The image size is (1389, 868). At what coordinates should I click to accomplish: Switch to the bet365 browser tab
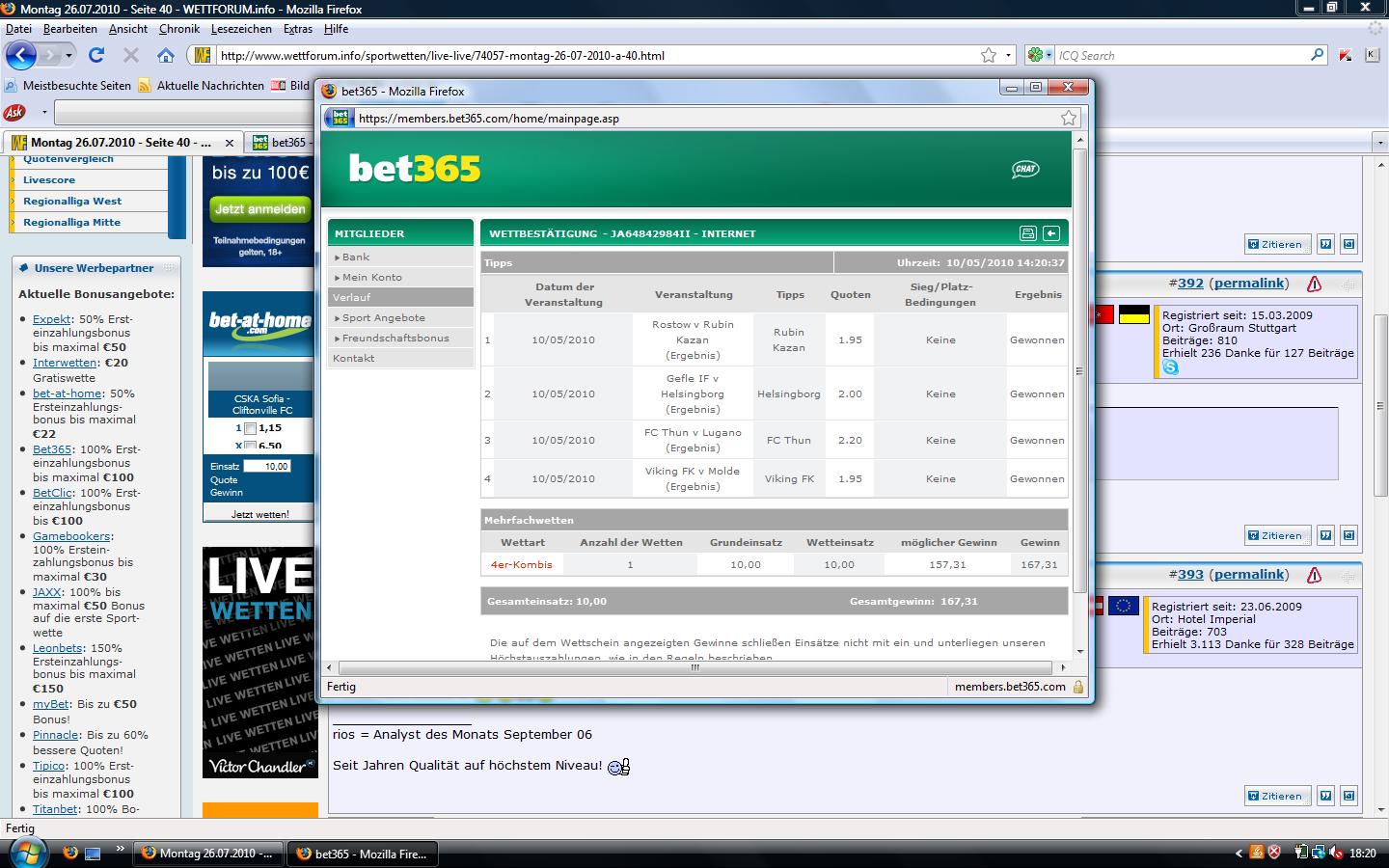point(281,142)
